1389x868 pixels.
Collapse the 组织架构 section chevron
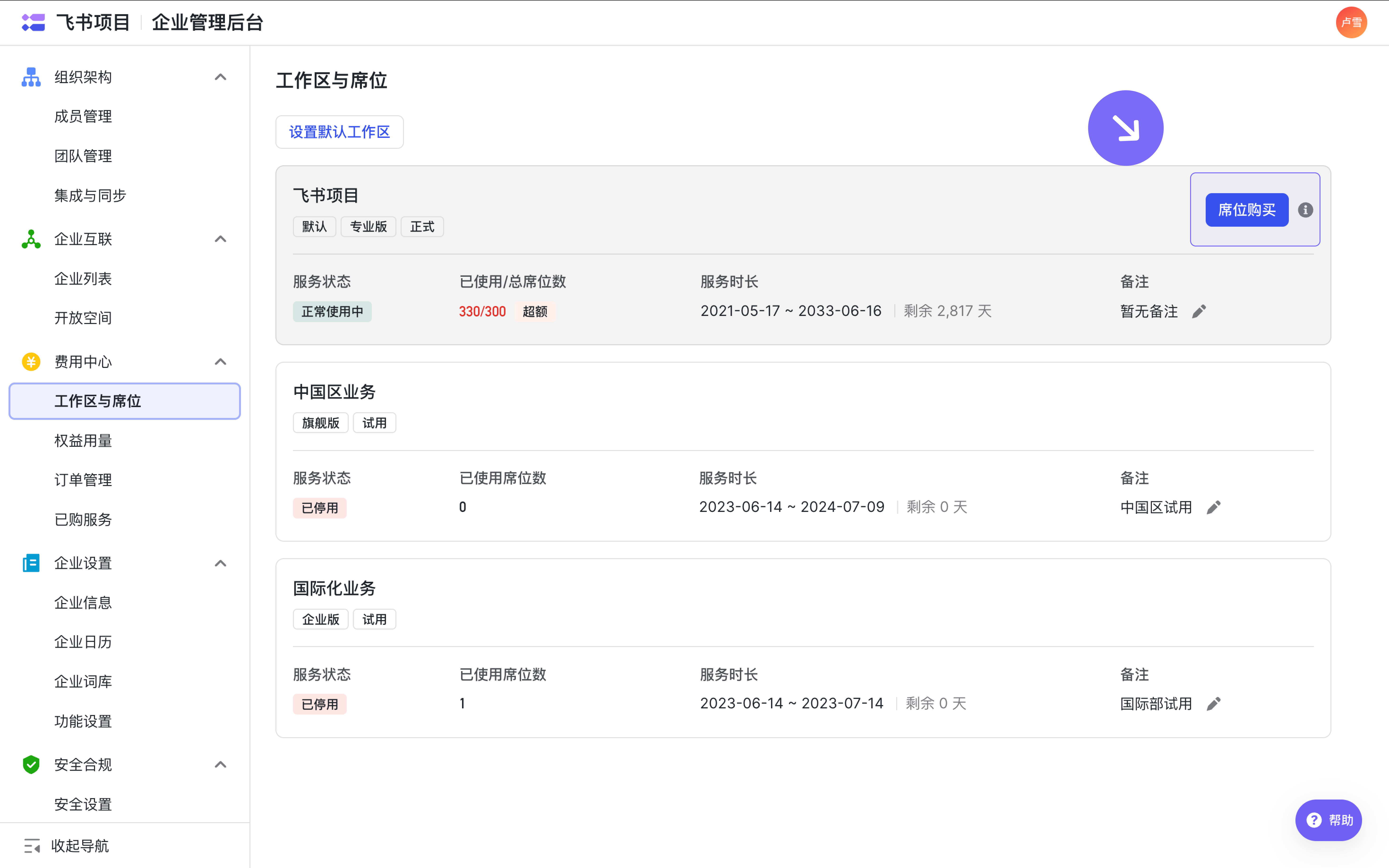coord(220,77)
